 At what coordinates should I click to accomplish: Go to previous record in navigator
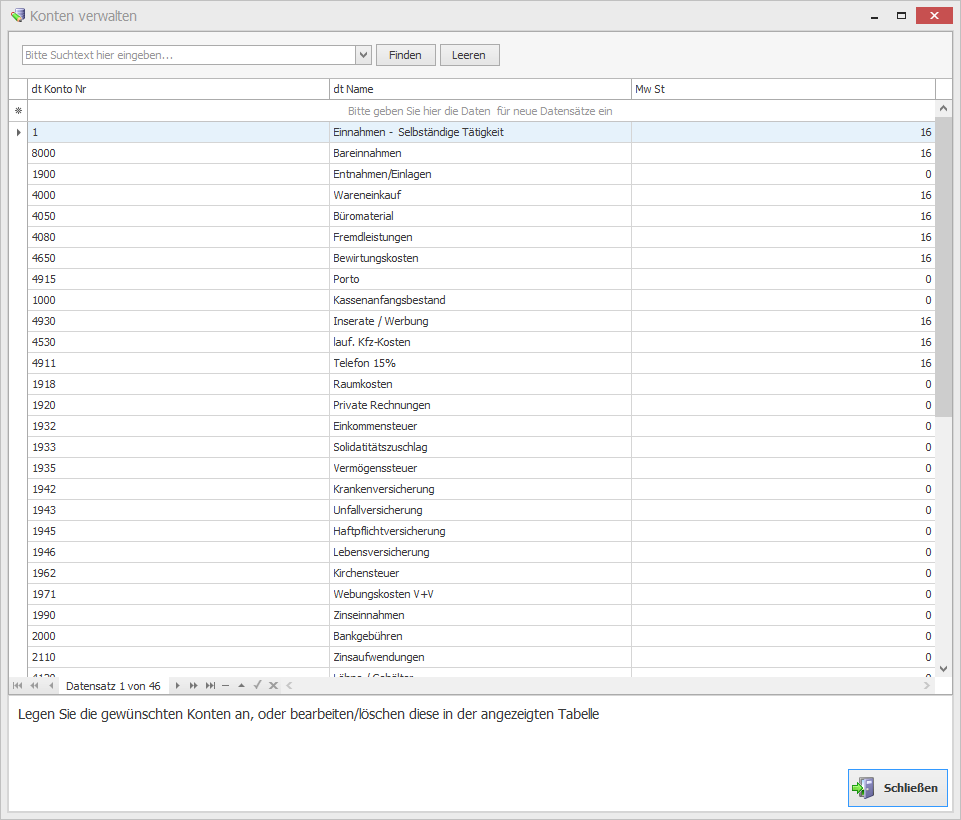click(x=51, y=686)
